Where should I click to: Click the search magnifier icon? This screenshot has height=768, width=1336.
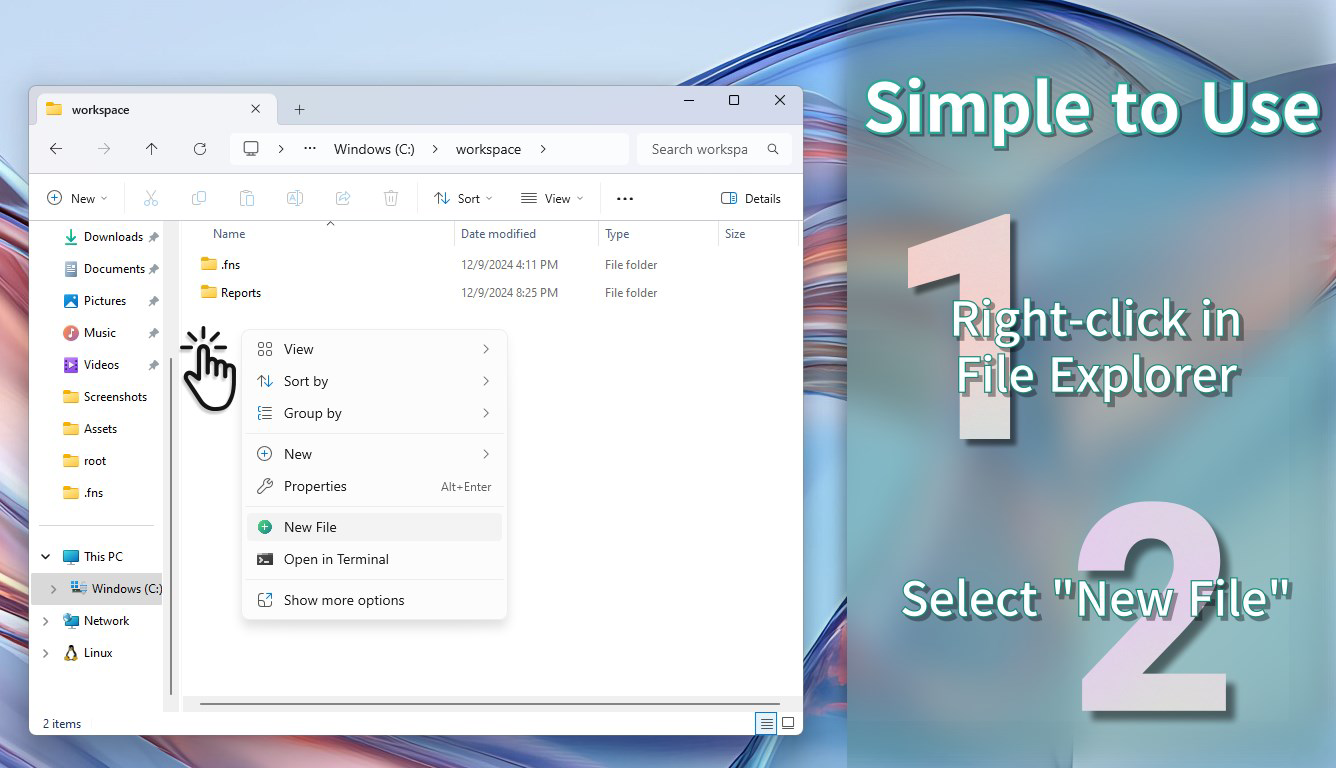click(773, 149)
